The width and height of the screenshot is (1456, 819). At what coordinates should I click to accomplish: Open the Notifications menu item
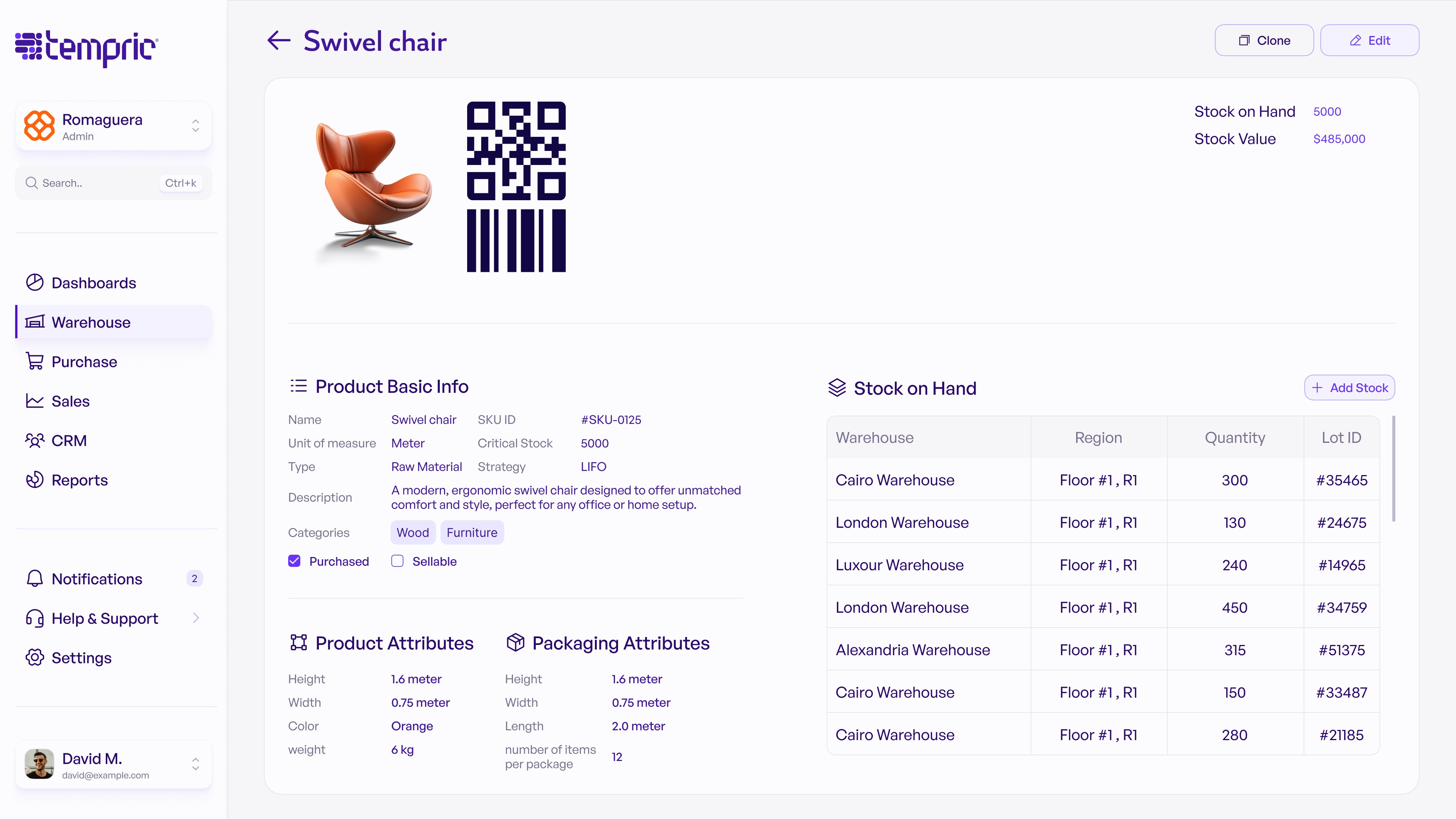click(x=114, y=579)
